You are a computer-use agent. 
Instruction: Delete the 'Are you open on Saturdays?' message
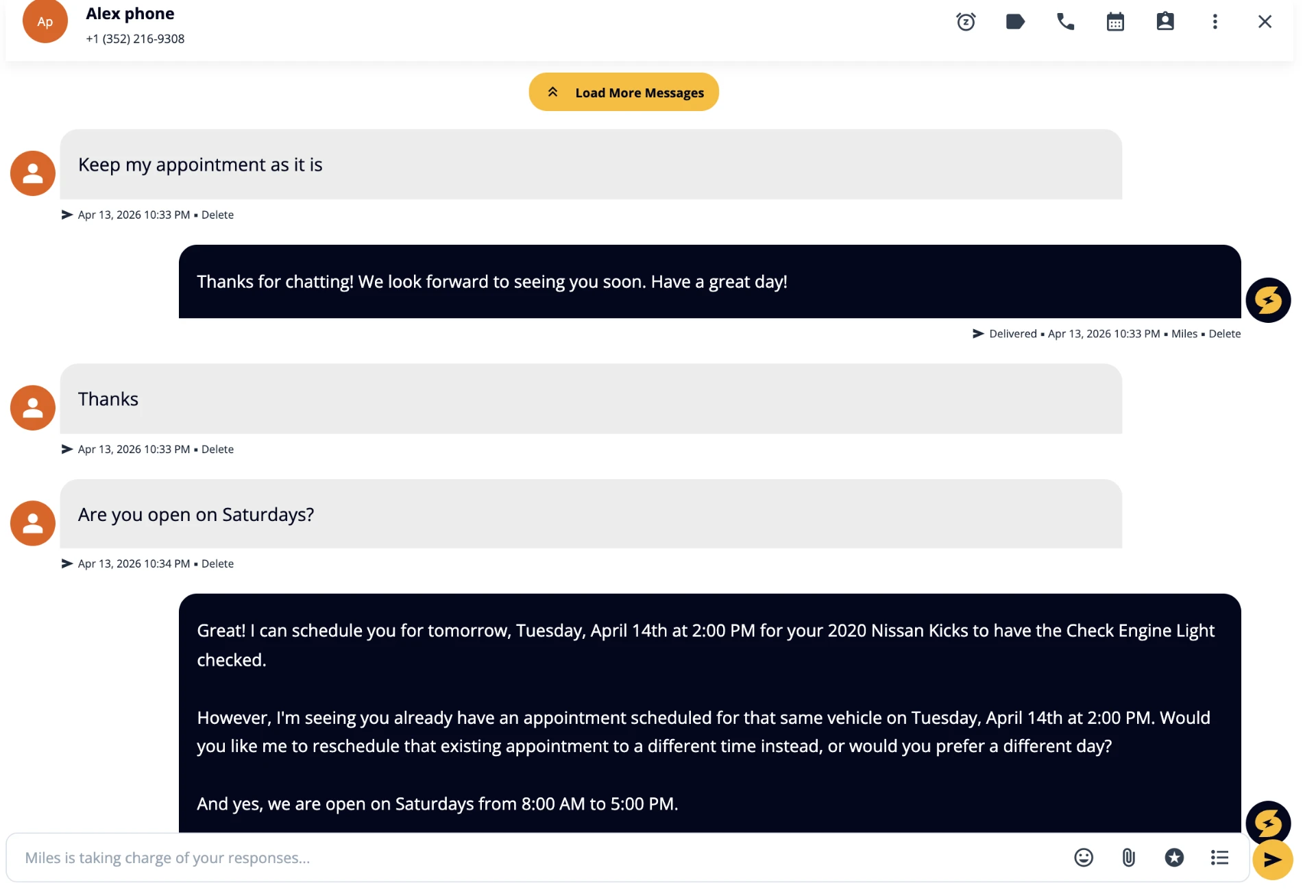[217, 564]
